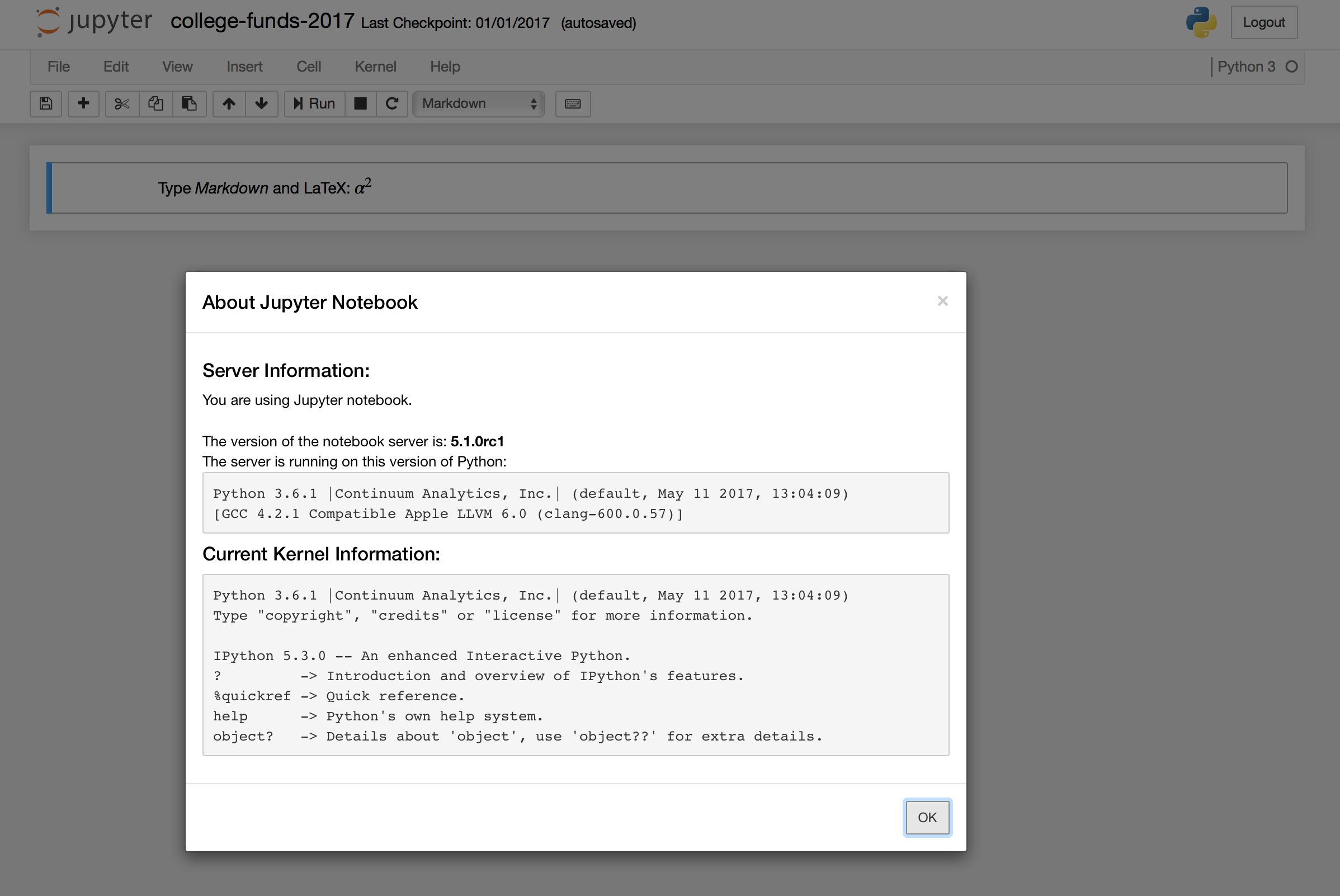Insert a cell below with plus icon
The height and width of the screenshot is (896, 1340).
point(83,103)
